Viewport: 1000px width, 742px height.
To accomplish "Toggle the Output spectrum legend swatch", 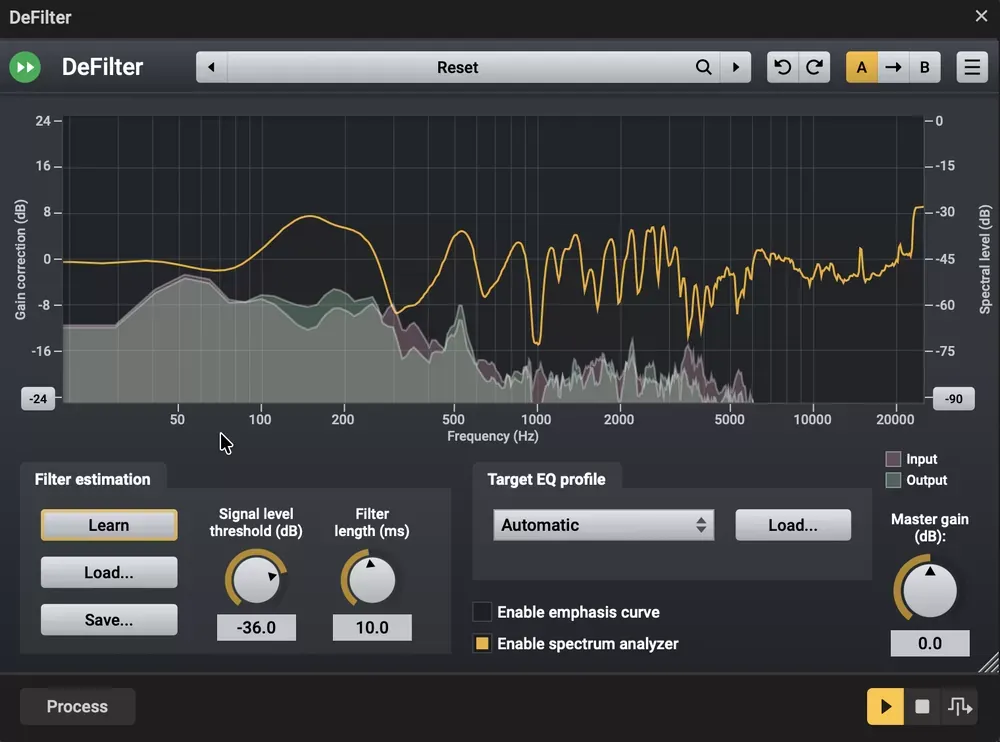I will click(893, 480).
